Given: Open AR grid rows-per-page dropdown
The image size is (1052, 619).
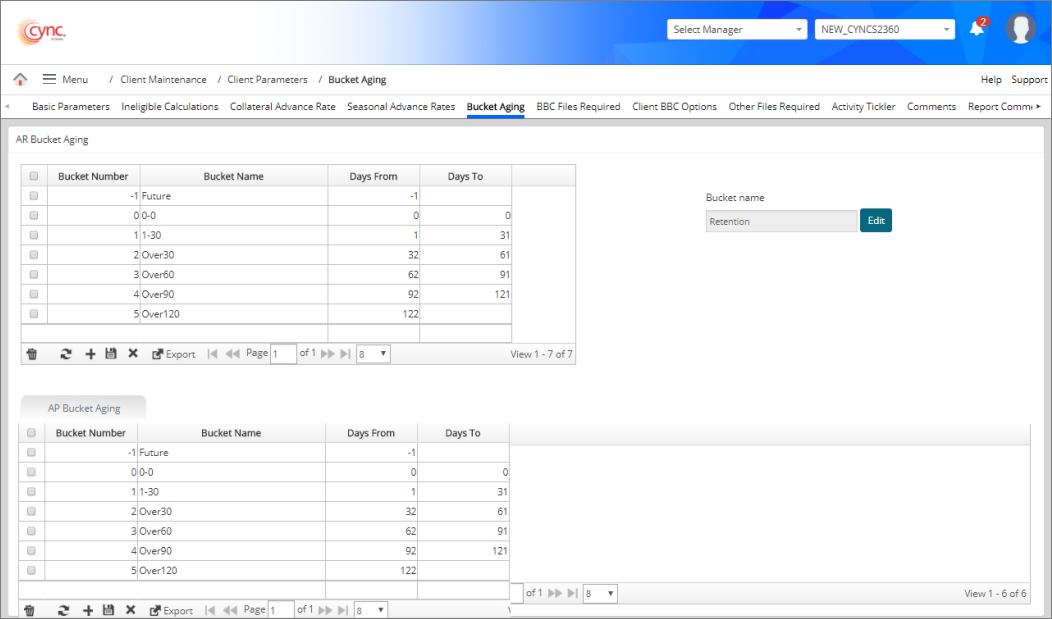Looking at the screenshot, I should point(372,354).
